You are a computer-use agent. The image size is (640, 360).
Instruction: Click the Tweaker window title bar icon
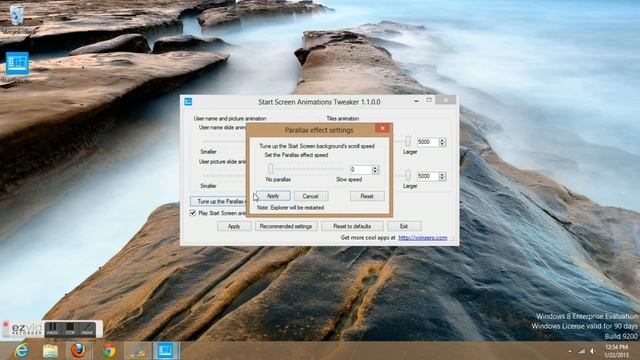coord(188,102)
